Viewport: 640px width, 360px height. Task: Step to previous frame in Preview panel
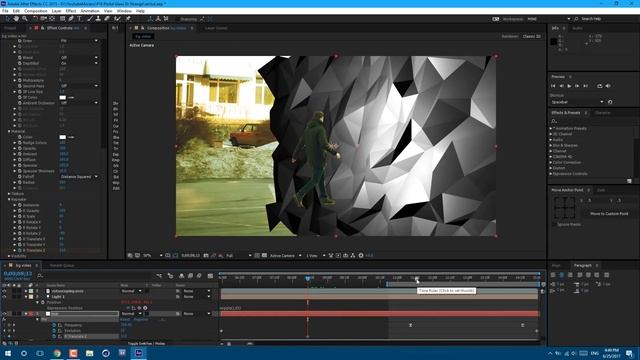click(x=561, y=86)
